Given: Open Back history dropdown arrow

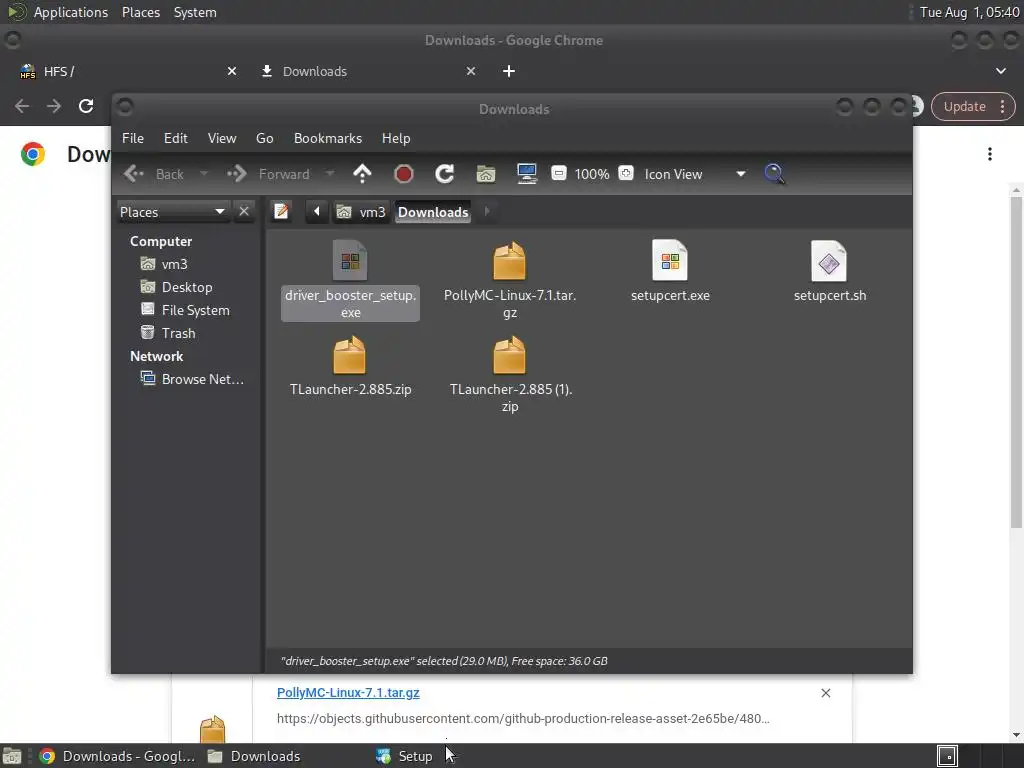Looking at the screenshot, I should pos(204,174).
